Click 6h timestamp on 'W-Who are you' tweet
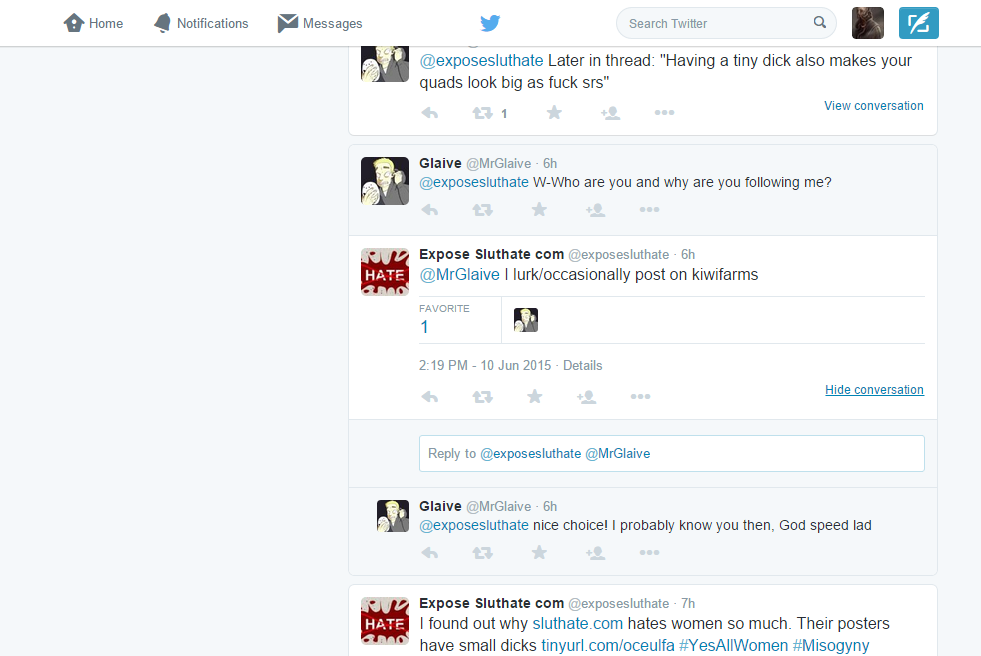 pyautogui.click(x=550, y=164)
